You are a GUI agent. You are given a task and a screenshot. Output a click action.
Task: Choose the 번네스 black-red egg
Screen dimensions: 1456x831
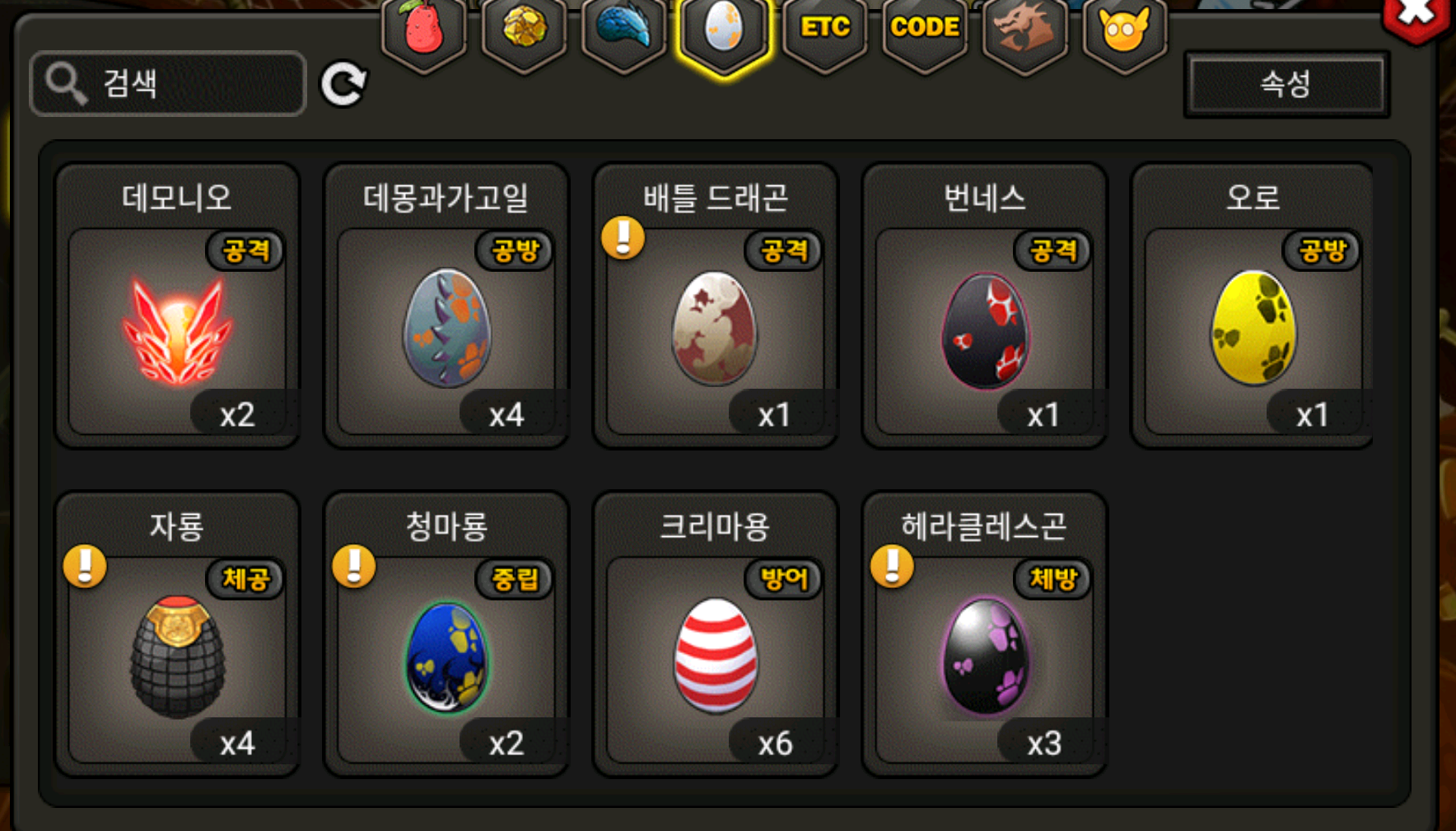point(985,306)
